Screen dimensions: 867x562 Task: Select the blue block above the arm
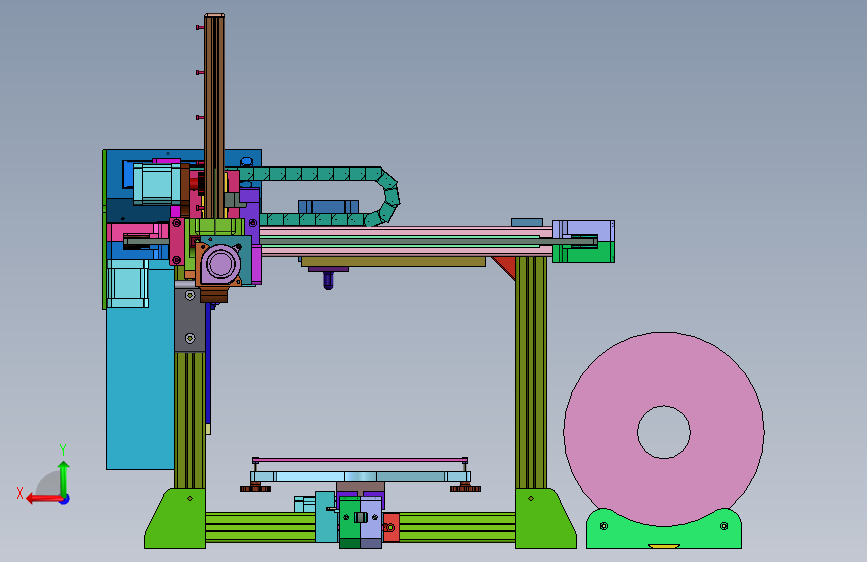tap(328, 207)
